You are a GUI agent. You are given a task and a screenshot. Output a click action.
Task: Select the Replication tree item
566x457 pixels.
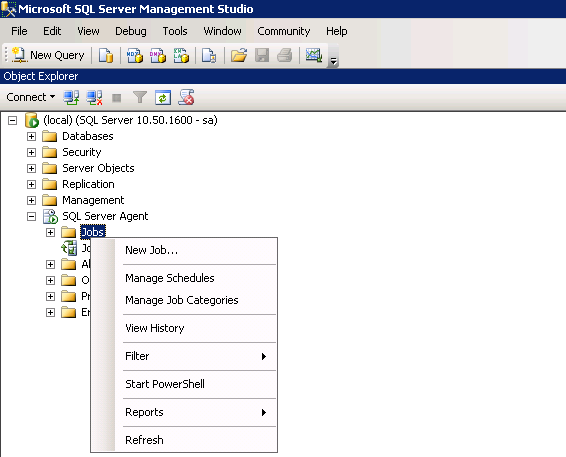88,184
